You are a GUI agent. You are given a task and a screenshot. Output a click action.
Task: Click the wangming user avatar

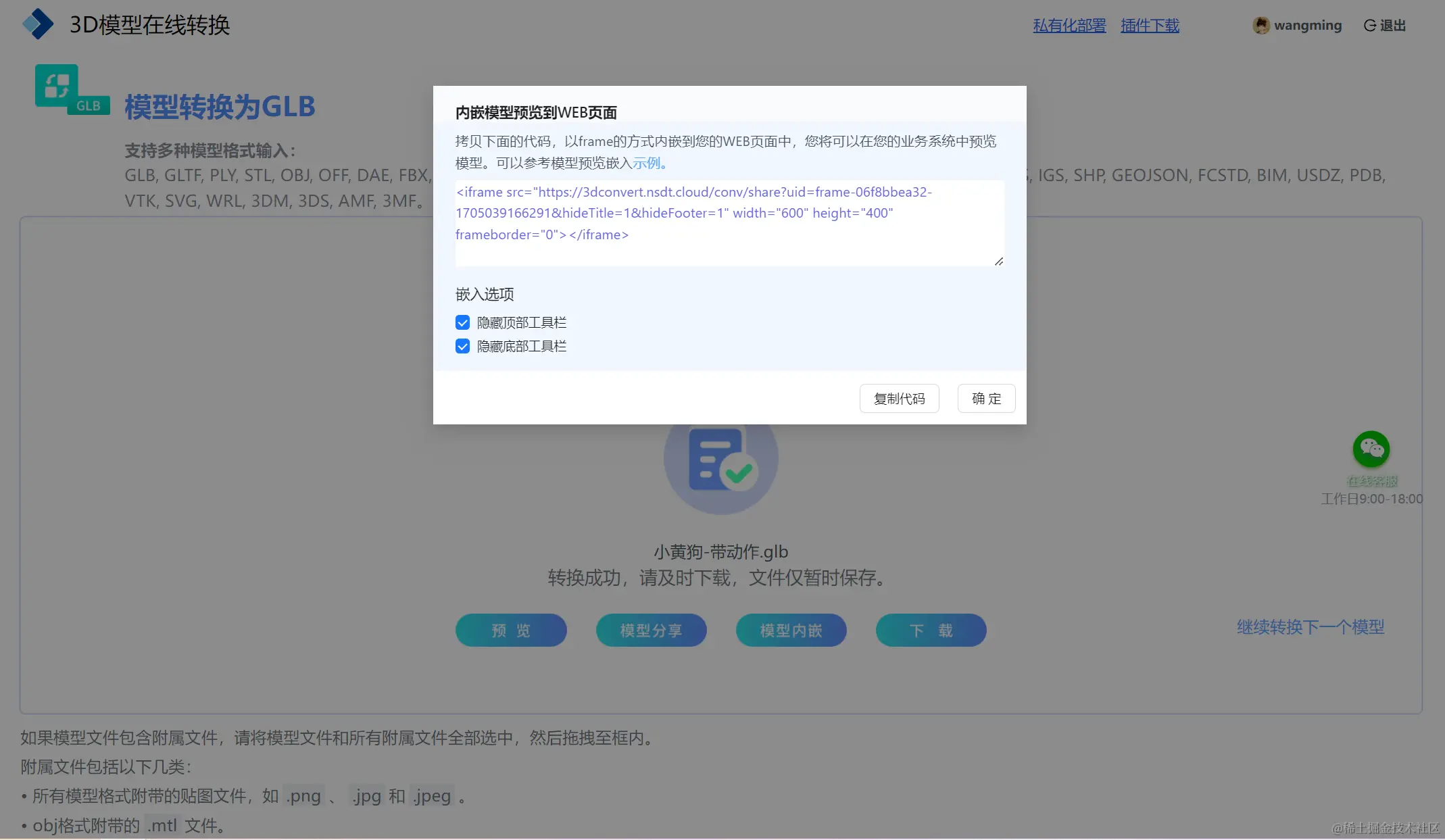1260,26
